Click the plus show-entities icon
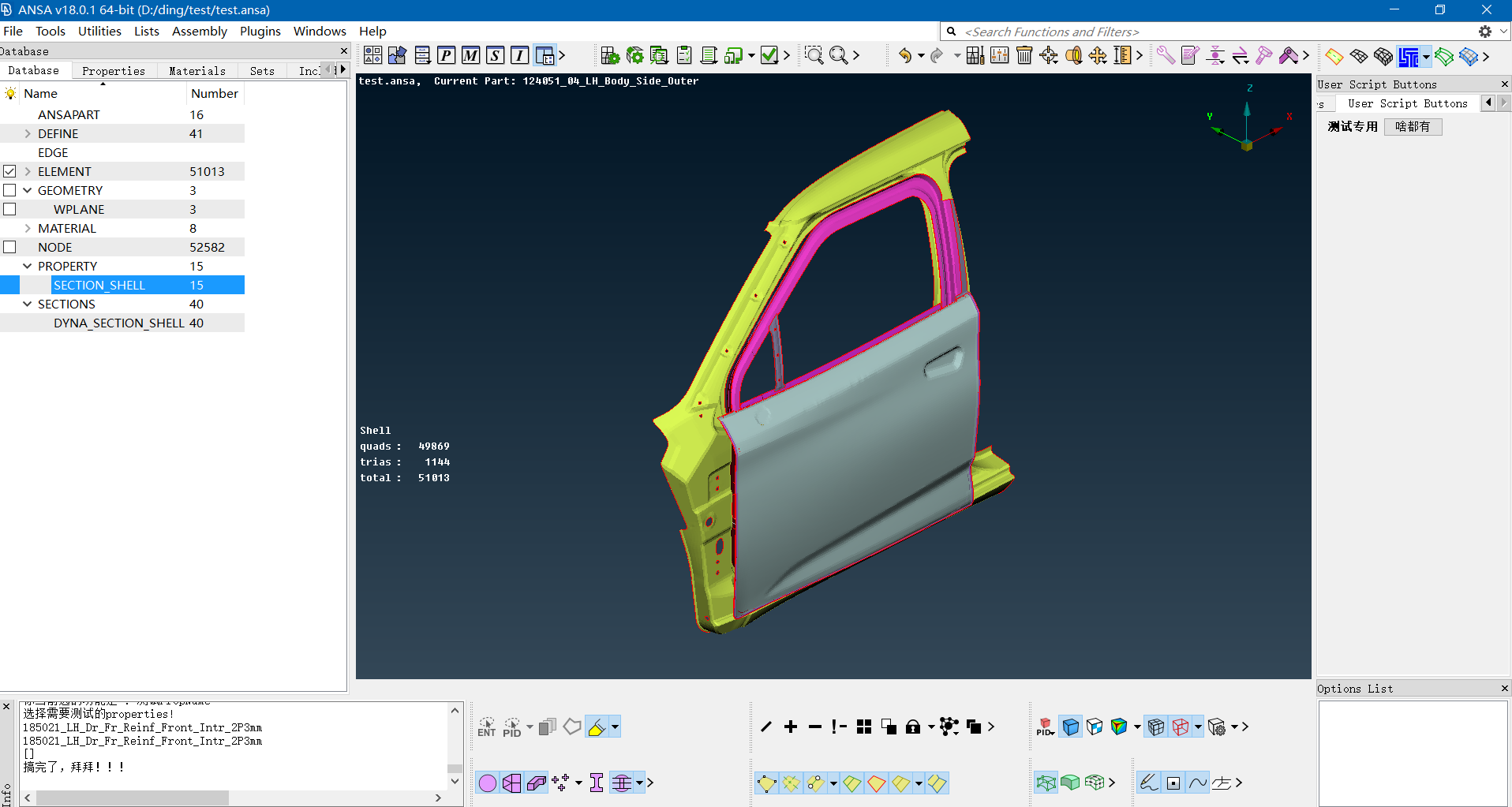Image resolution: width=1512 pixels, height=807 pixels. tap(791, 727)
